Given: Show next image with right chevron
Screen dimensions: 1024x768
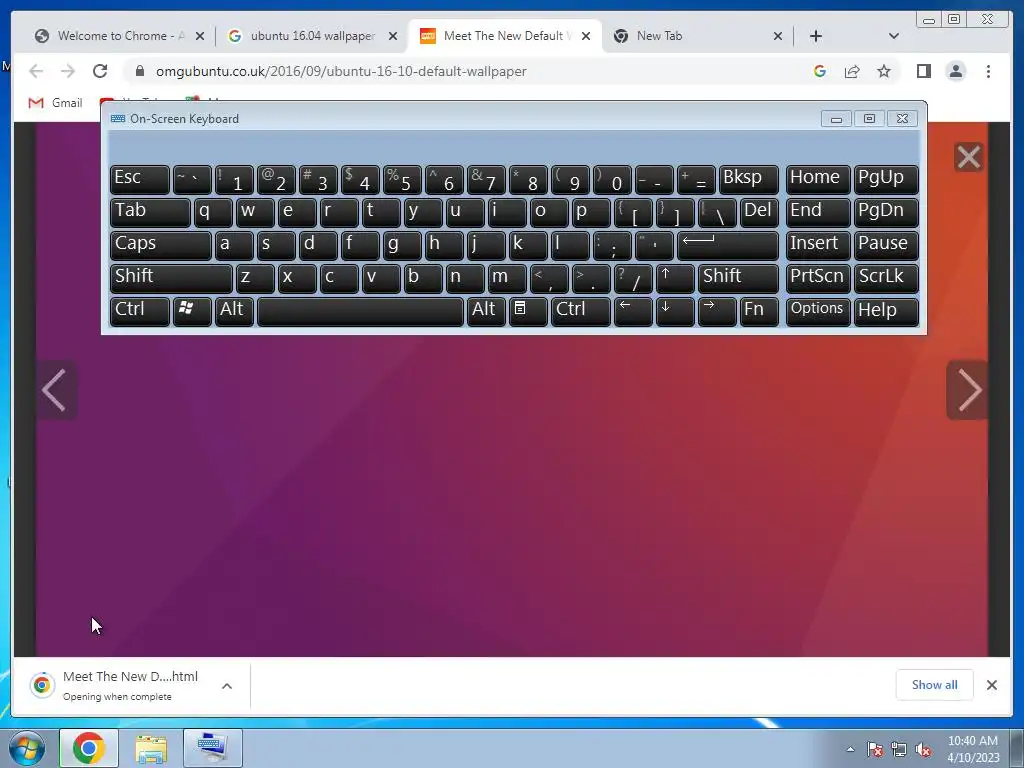Looking at the screenshot, I should pyautogui.click(x=968, y=390).
